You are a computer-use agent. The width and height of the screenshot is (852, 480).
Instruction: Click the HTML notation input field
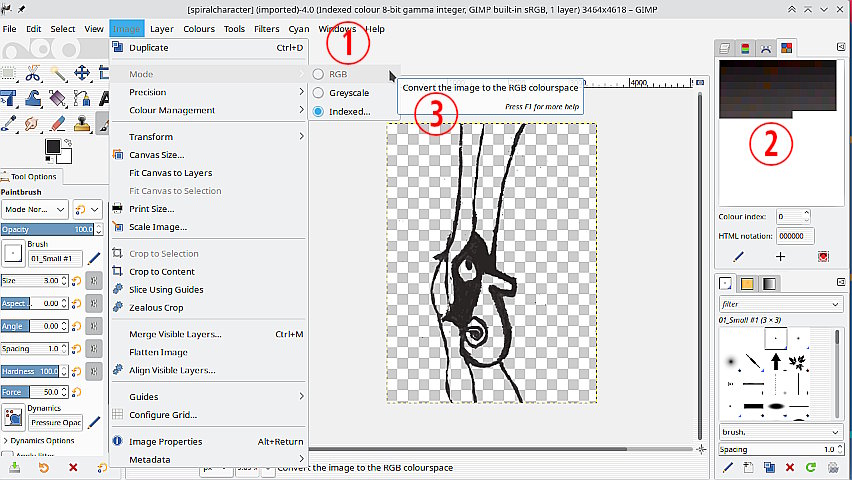point(796,235)
